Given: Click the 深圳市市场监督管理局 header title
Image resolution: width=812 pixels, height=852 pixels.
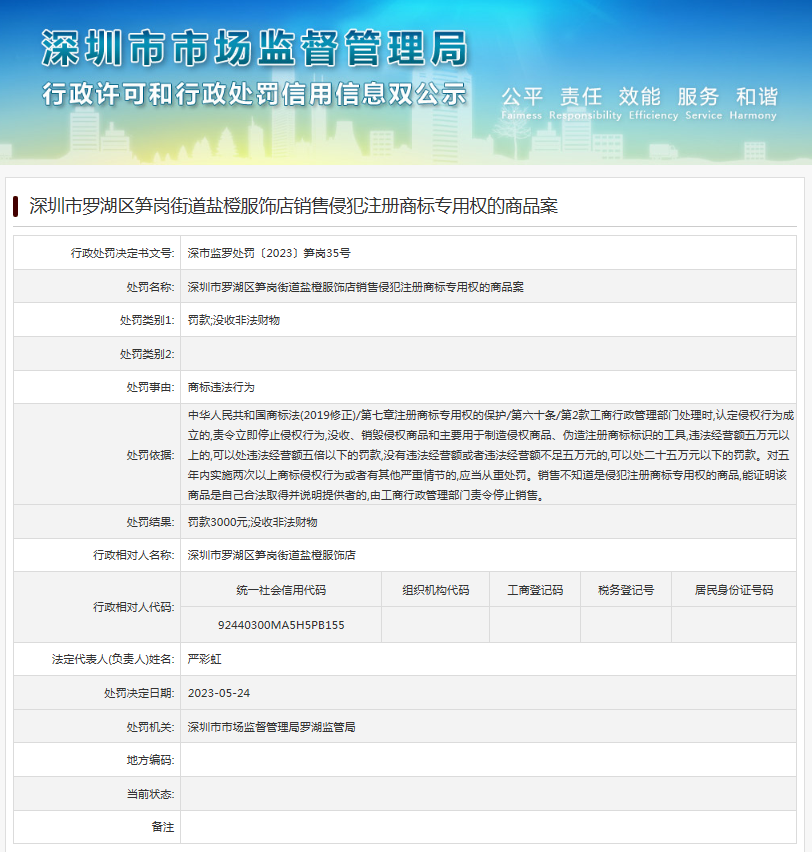Looking at the screenshot, I should [254, 49].
